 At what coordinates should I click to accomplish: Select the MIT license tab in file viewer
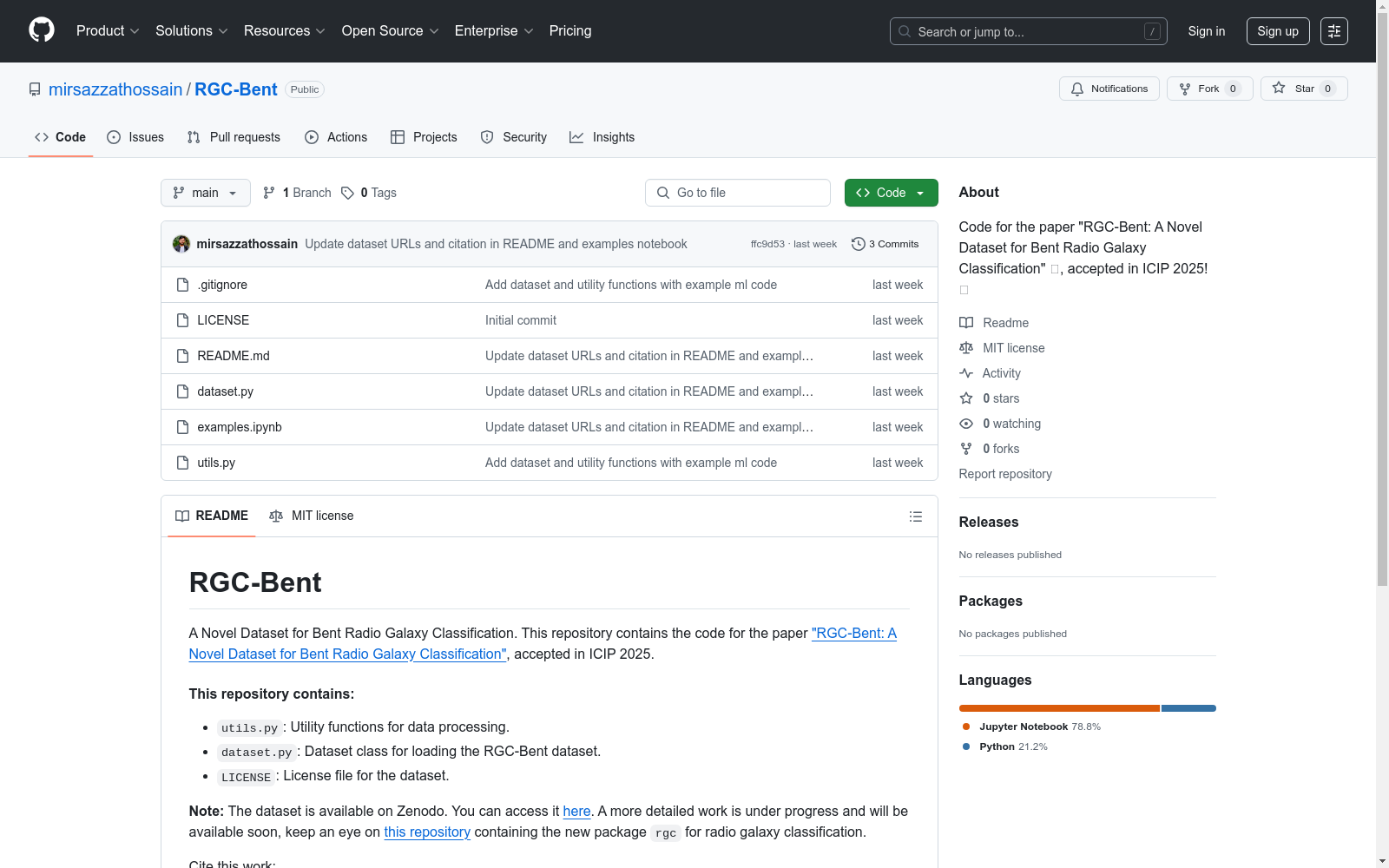312,516
